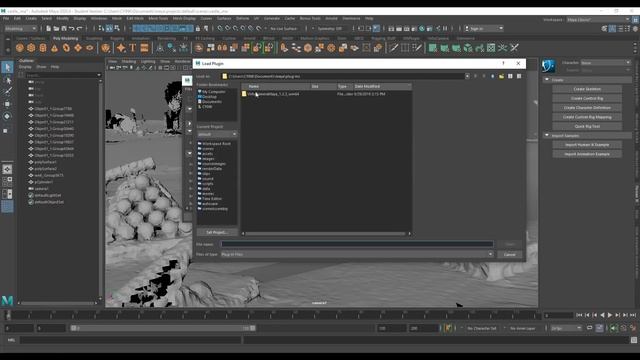Open the Windows menu
This screenshot has height=360, width=640.
[x=99, y=18]
